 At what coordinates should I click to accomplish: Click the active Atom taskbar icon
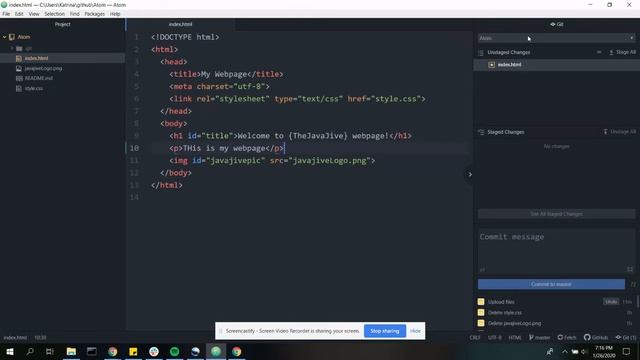tap(216, 351)
